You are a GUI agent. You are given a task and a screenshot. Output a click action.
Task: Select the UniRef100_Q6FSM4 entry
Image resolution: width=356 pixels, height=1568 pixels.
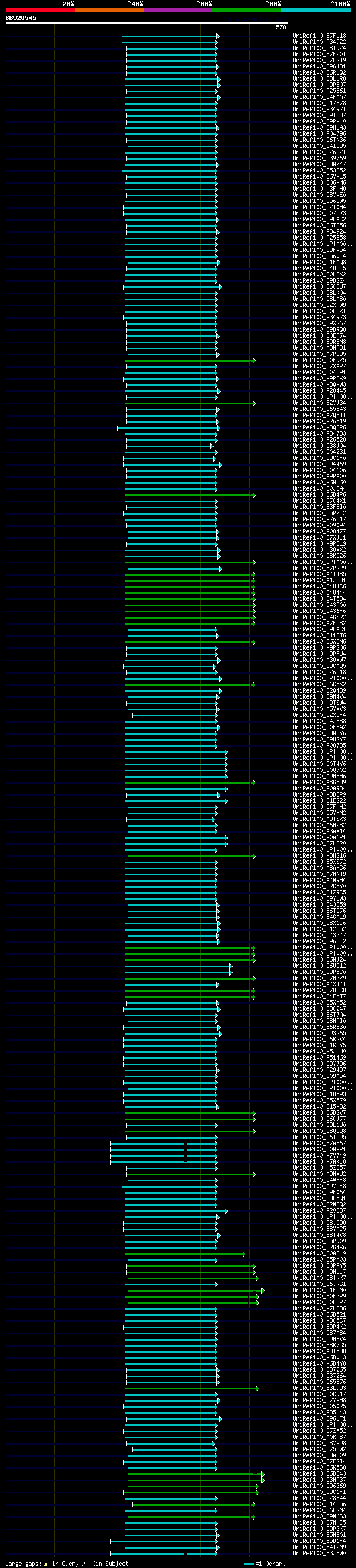319,1510
